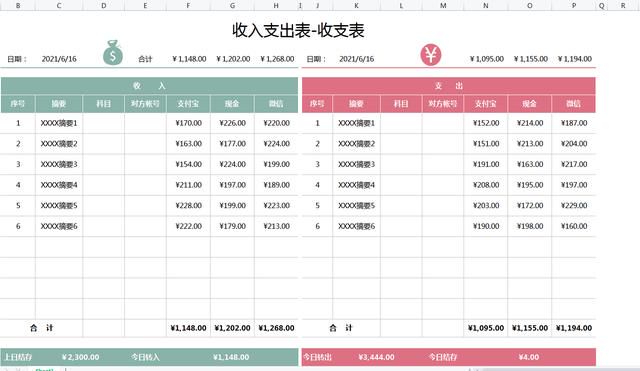Select income cell ¥177.00
640x371 pixels.
pyautogui.click(x=233, y=144)
